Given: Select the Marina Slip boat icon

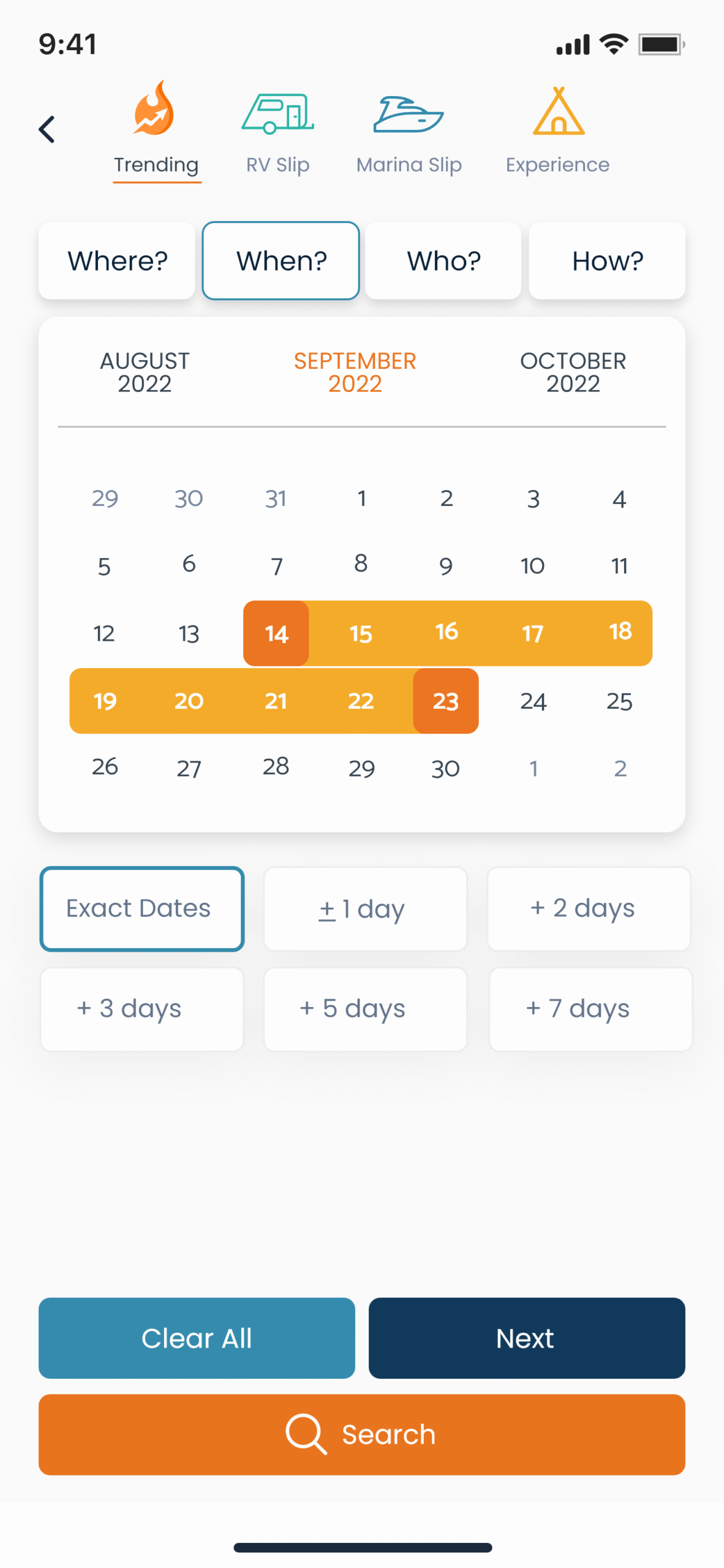Looking at the screenshot, I should coord(409,114).
